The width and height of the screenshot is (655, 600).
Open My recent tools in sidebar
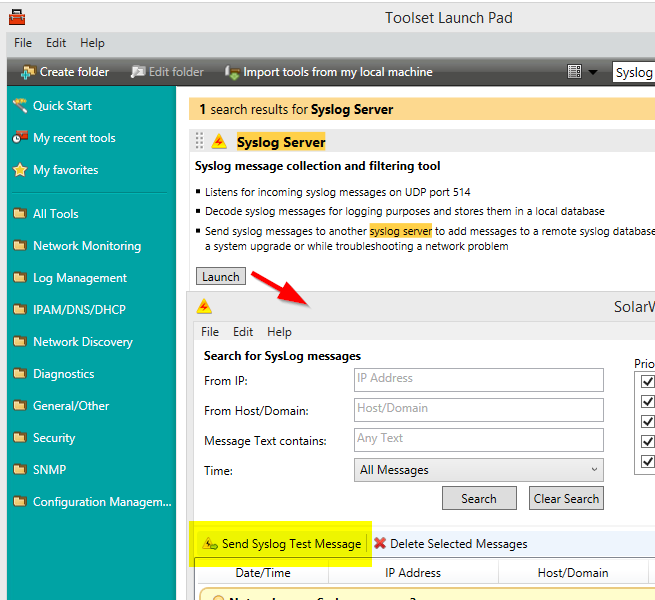coord(74,138)
